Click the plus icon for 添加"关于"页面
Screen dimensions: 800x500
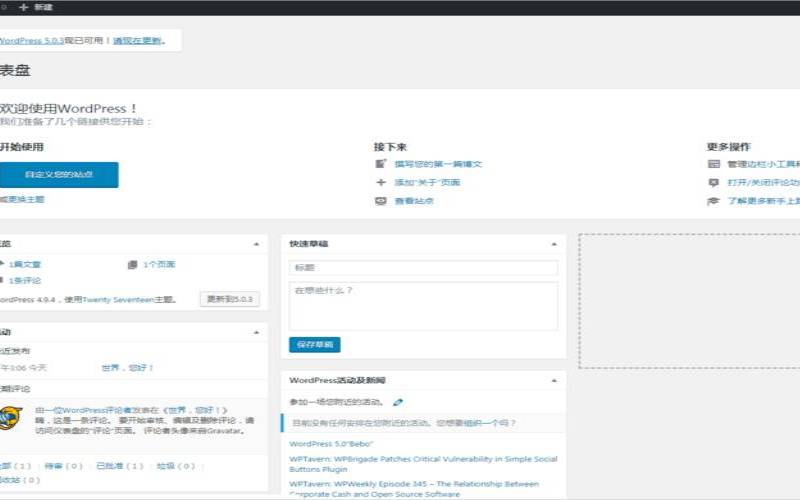(381, 182)
